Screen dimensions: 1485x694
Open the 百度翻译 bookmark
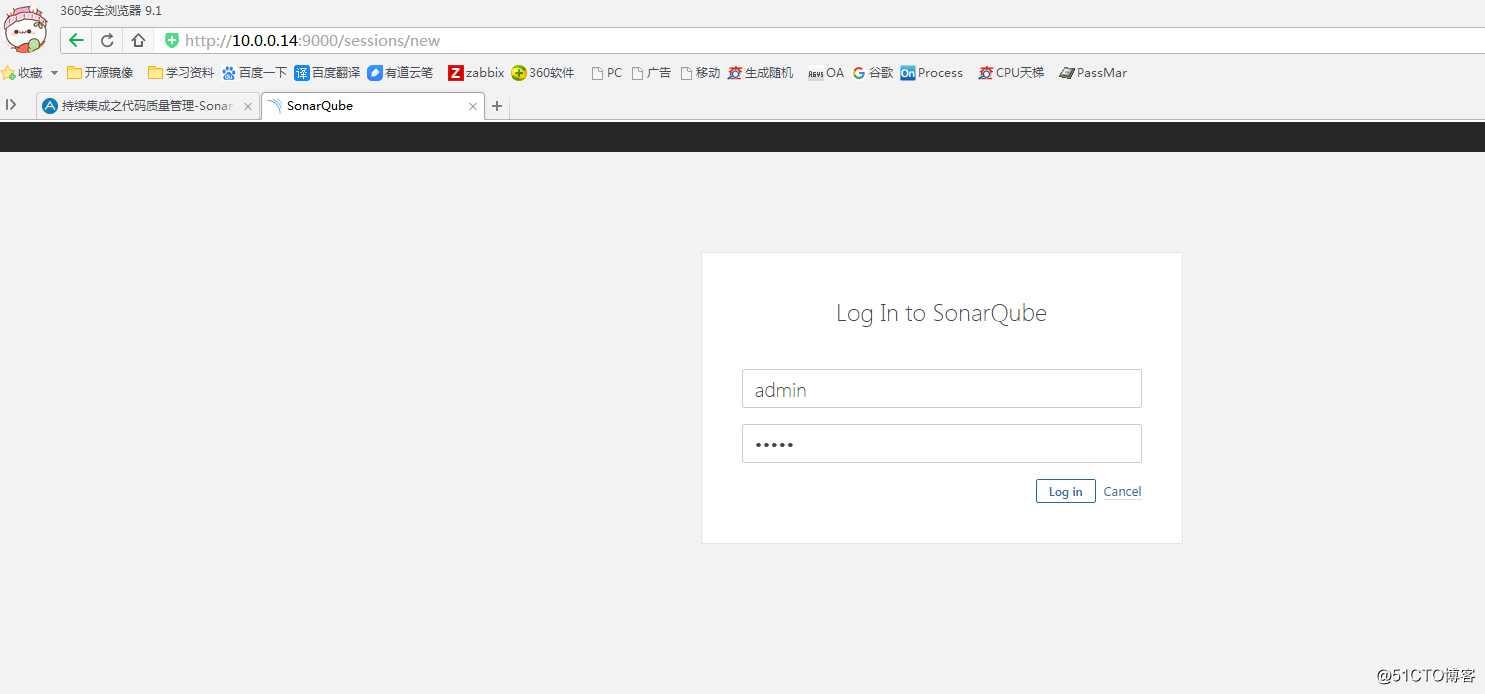point(327,73)
